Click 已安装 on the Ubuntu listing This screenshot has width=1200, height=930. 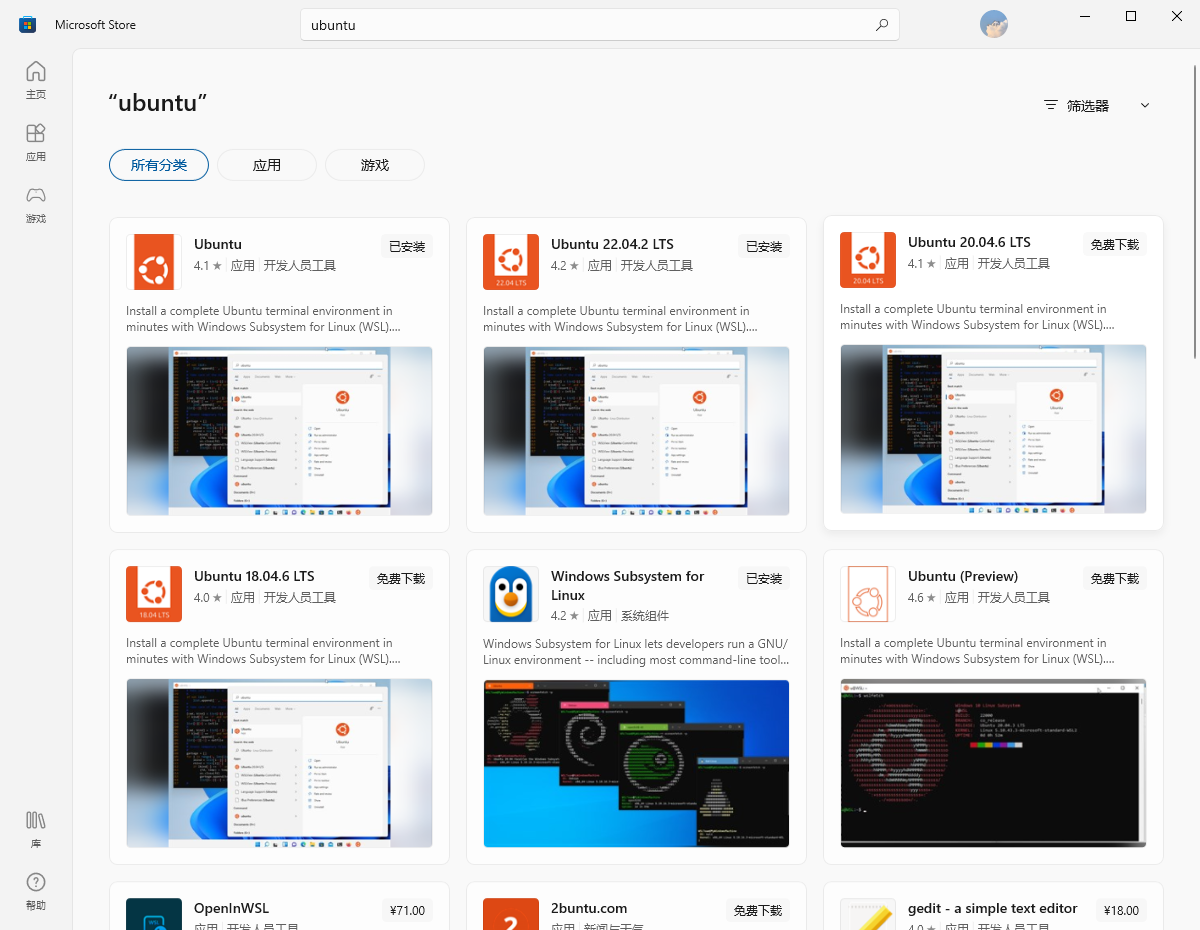406,245
